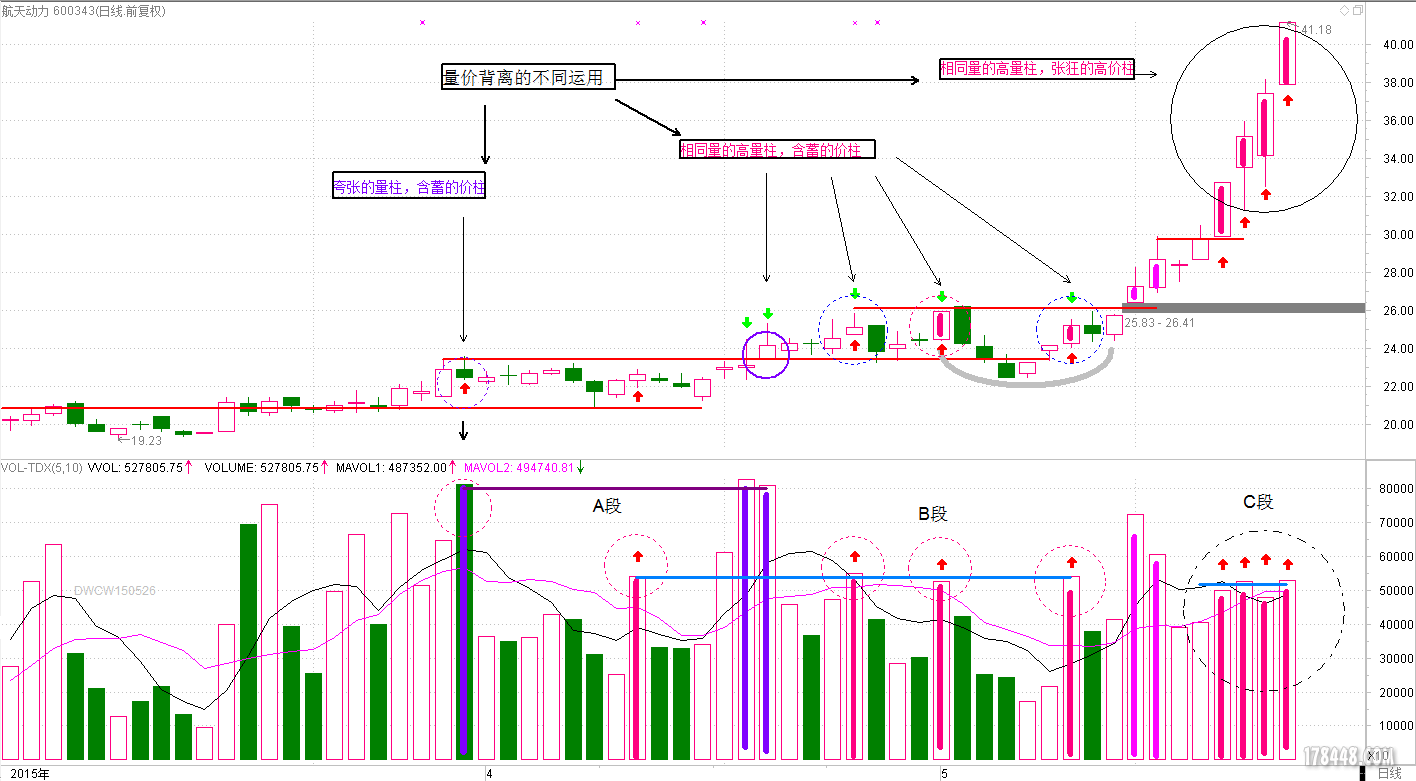Select the 量价背离的不同运用 annotation box

[x=528, y=78]
